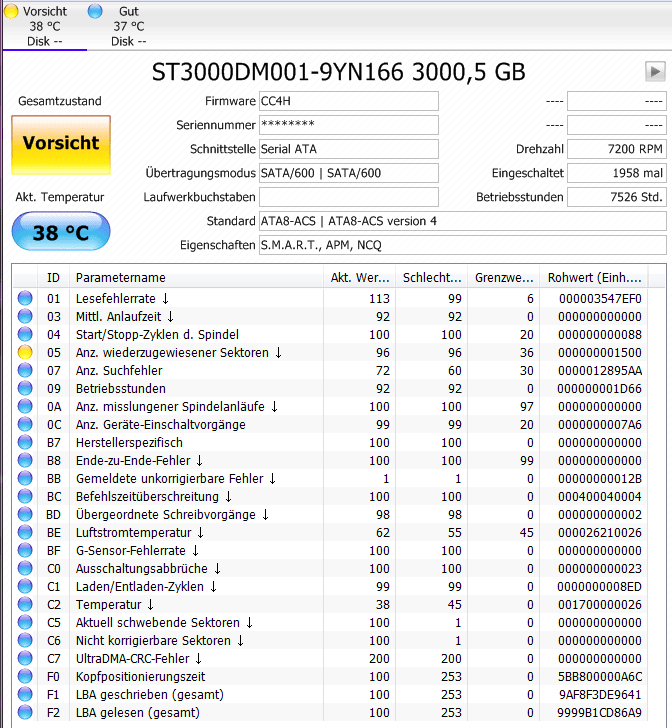
Task: Click status icon of Gemeldete unkorrigierbare Fehler
Action: pyautogui.click(x=25, y=478)
